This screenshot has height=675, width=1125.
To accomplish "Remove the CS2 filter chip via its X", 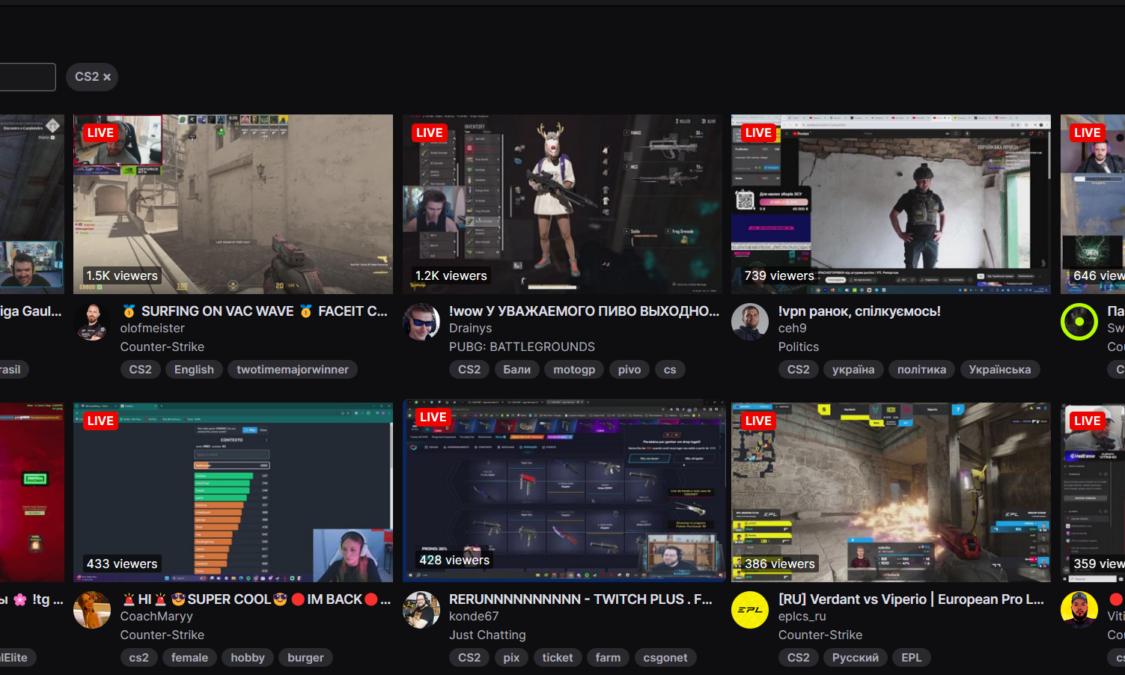I will (107, 77).
